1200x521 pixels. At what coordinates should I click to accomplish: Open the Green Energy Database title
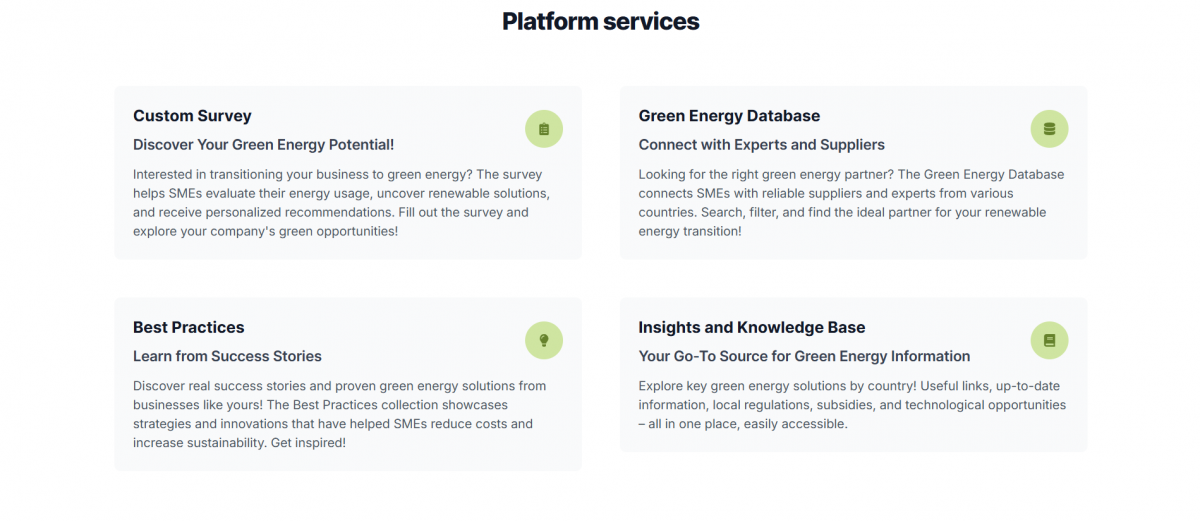[x=729, y=116]
